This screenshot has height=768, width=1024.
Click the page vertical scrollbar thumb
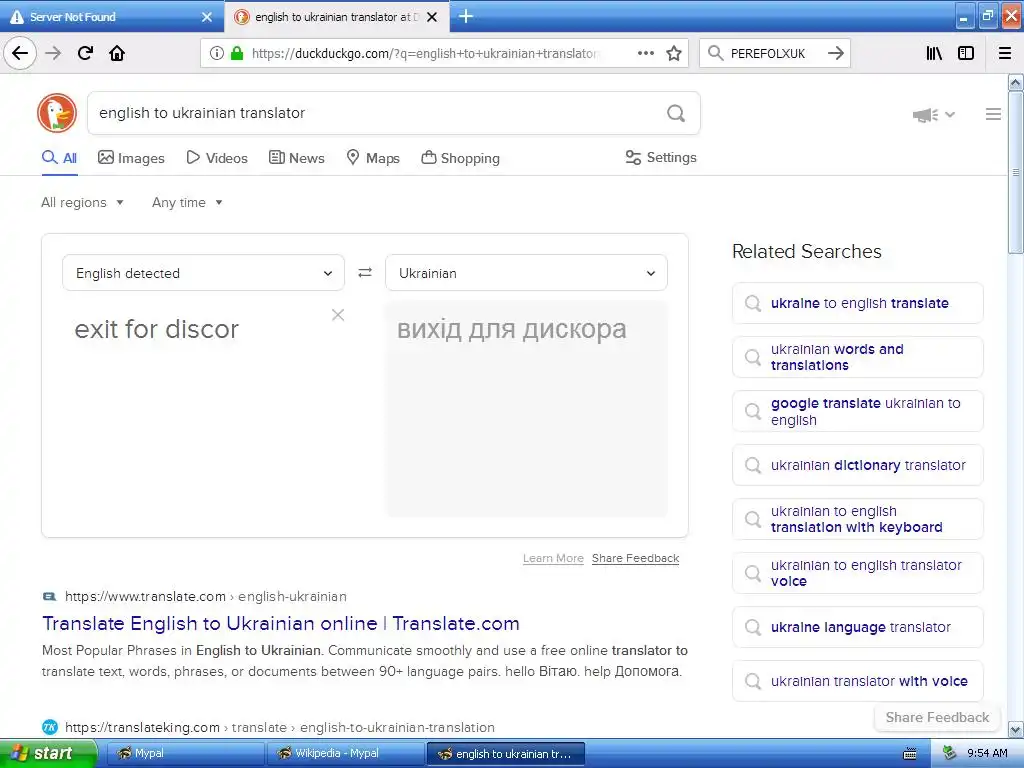pos(1016,172)
